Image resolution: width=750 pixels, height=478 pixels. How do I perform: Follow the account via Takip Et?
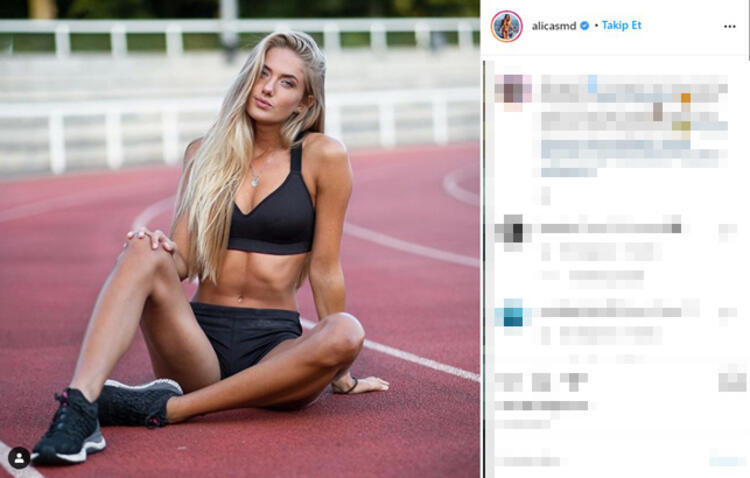(621, 25)
